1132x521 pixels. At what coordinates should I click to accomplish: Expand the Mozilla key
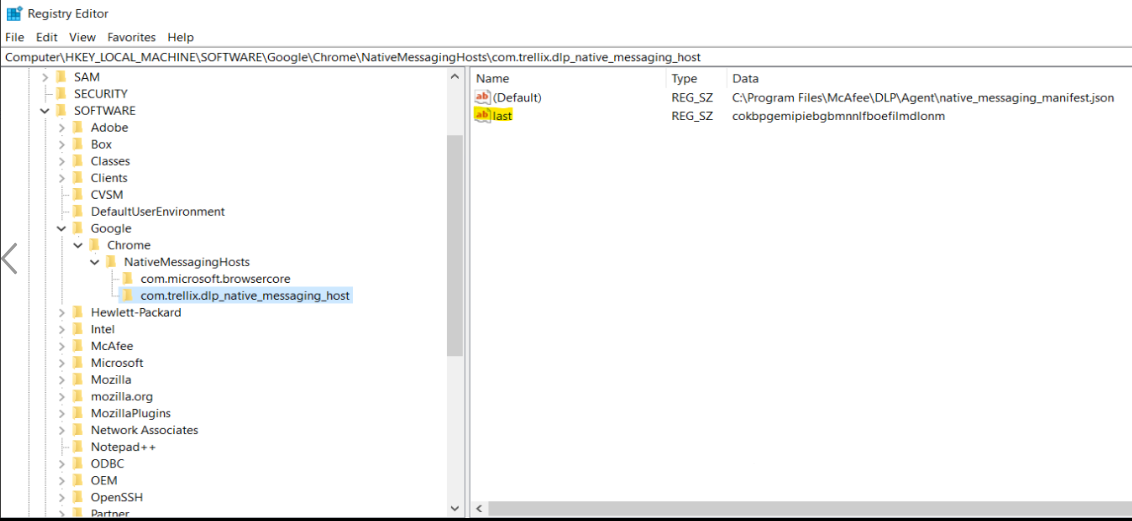pyautogui.click(x=62, y=380)
